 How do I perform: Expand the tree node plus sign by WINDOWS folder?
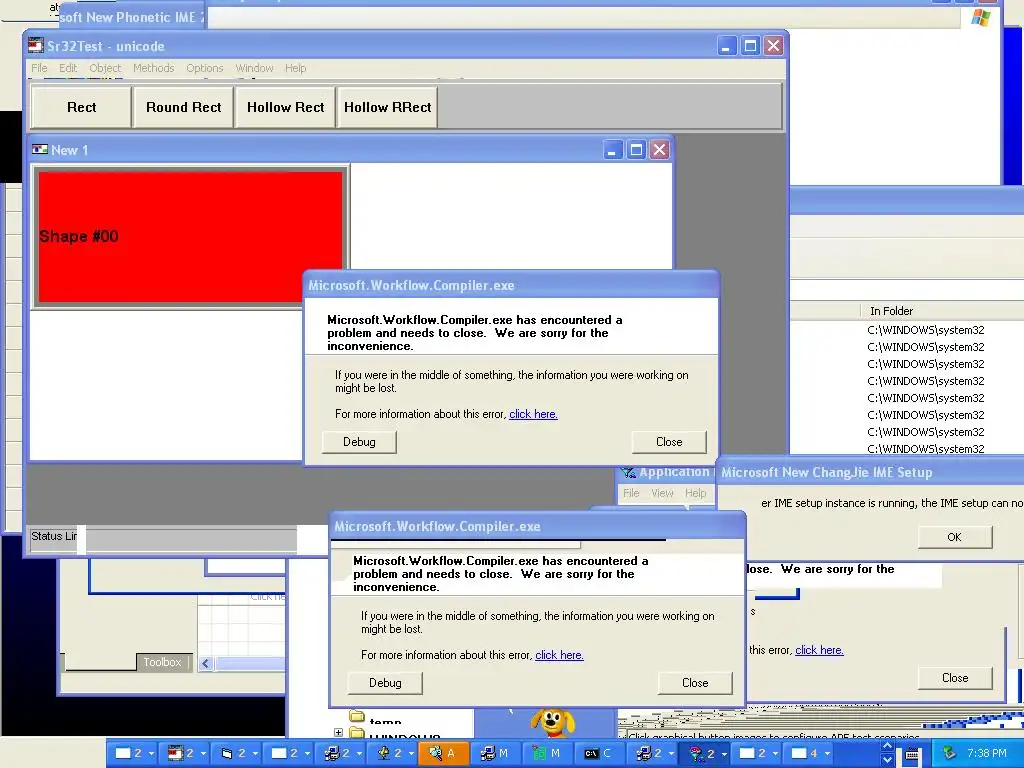point(338,733)
